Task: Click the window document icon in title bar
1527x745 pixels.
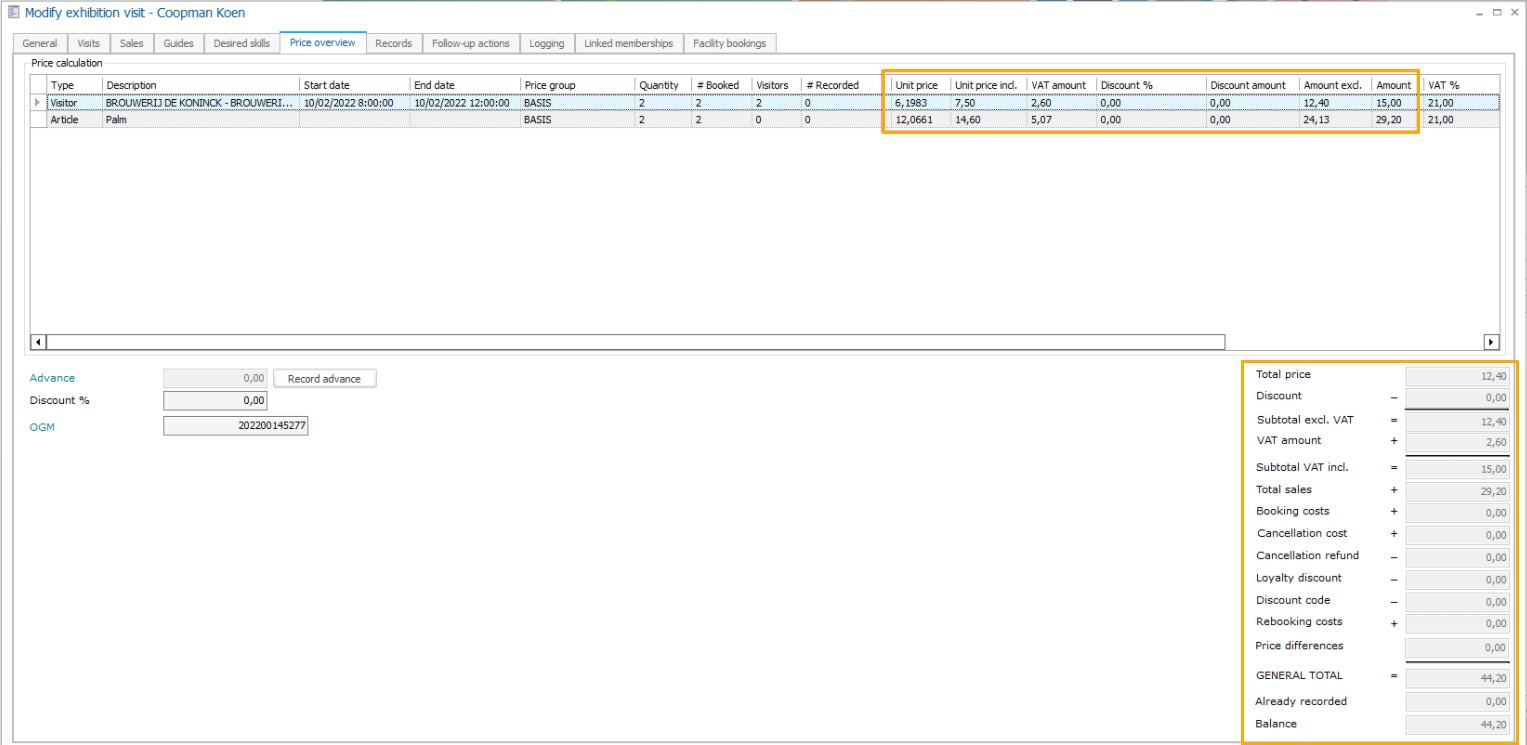Action: (x=13, y=13)
